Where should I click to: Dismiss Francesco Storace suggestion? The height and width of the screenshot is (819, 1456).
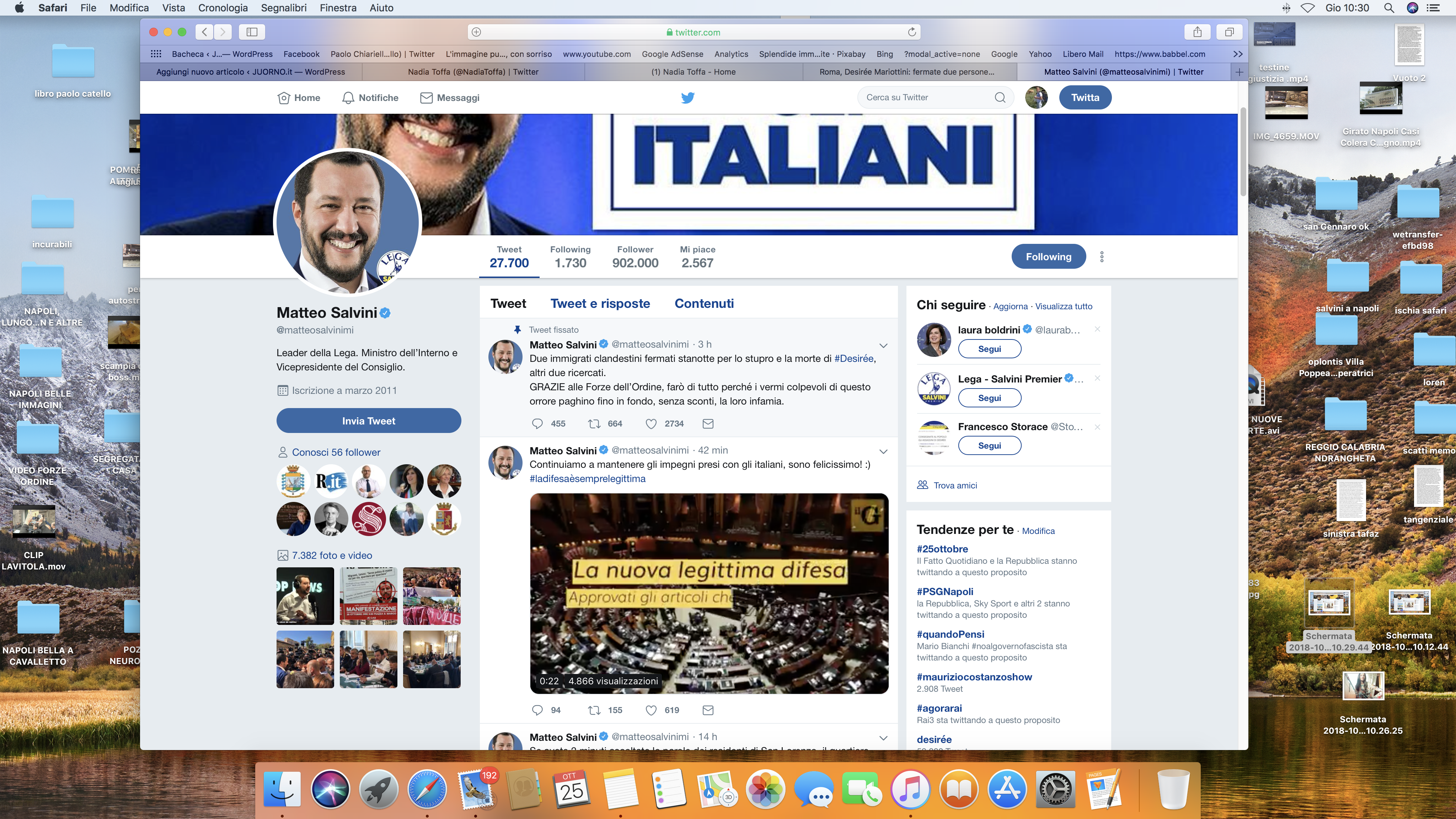pyautogui.click(x=1097, y=427)
